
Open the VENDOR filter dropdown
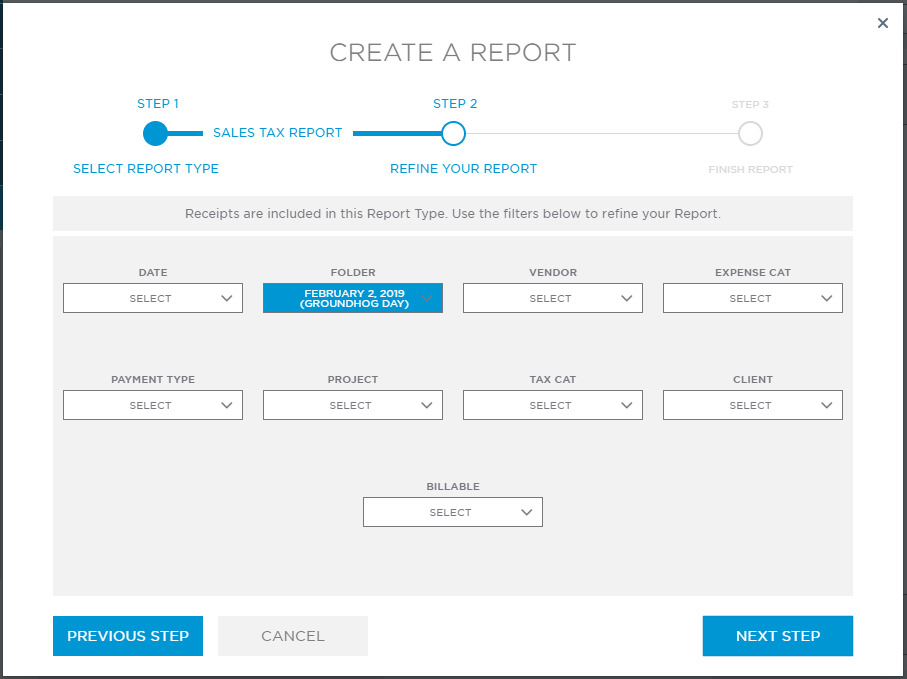[553, 298]
